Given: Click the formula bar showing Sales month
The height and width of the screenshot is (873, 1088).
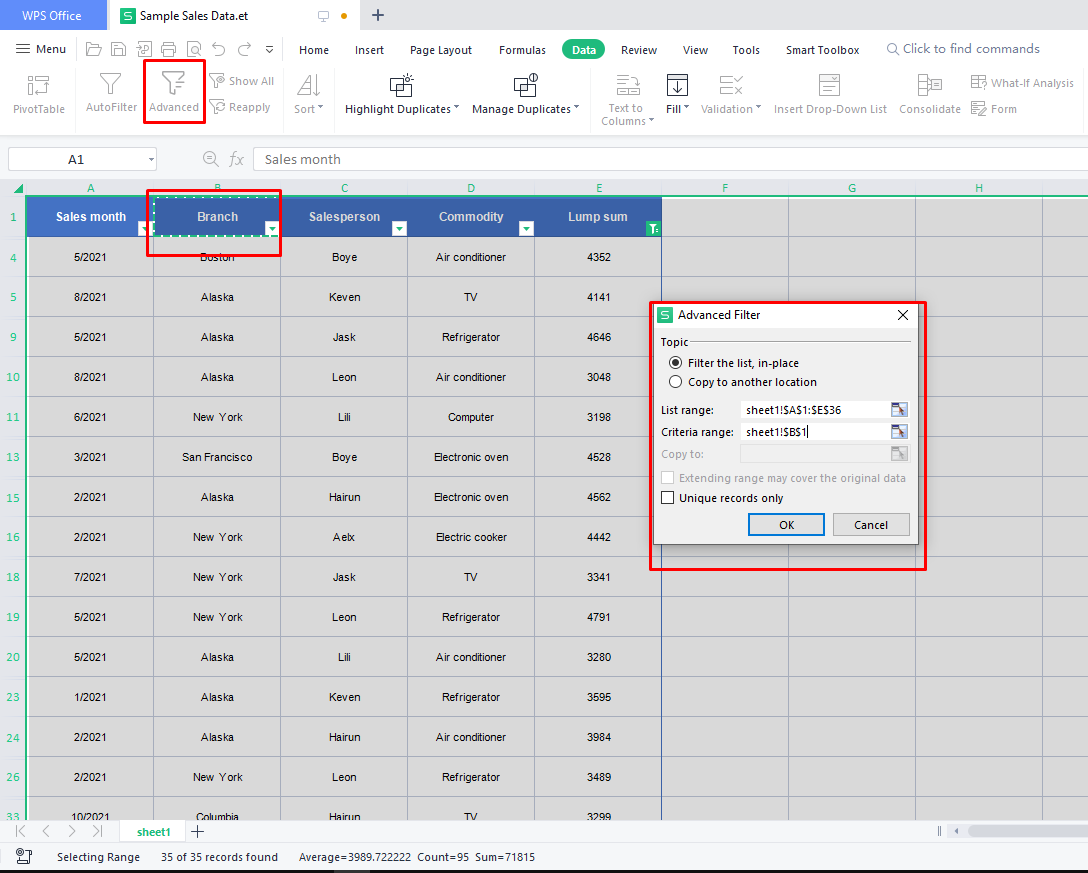Looking at the screenshot, I should [670, 160].
